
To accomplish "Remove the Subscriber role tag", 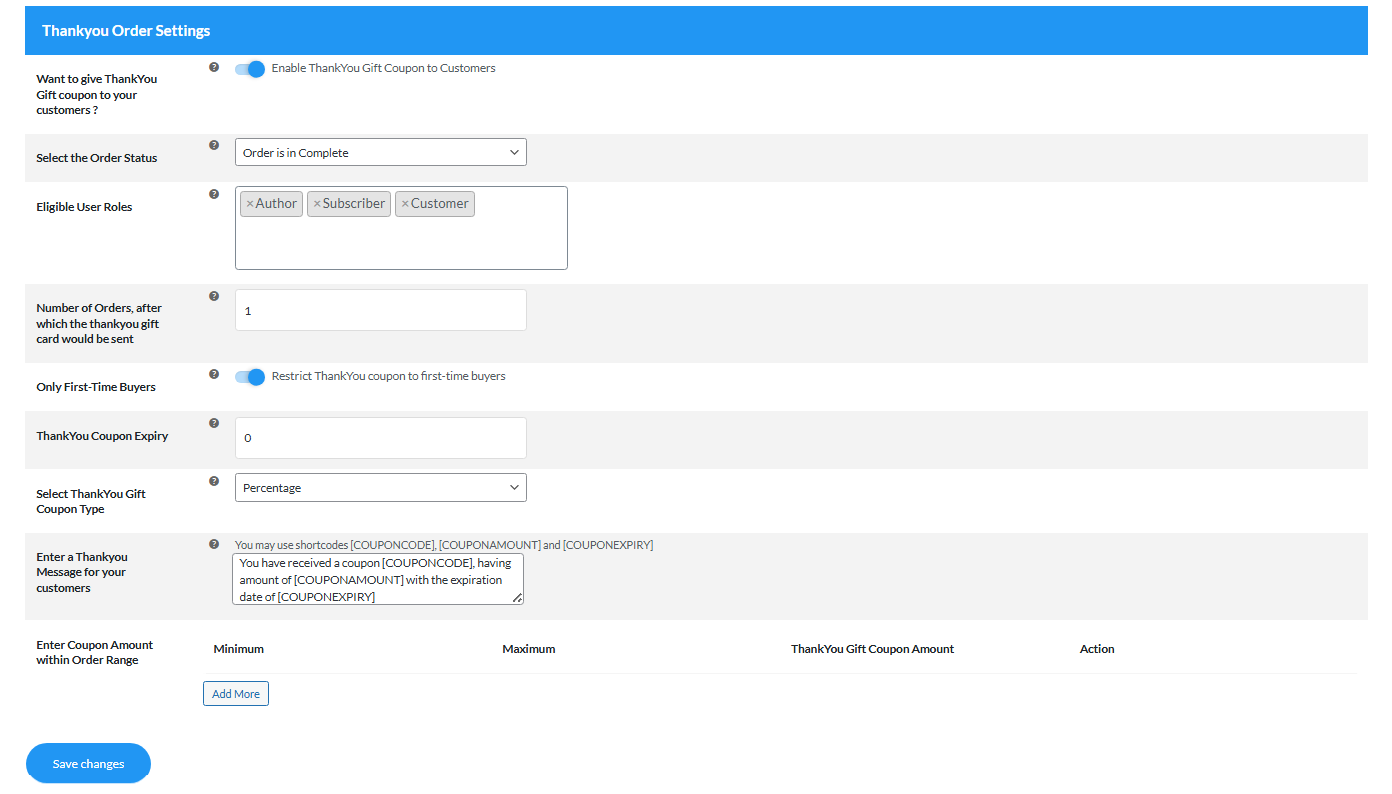I will point(317,204).
